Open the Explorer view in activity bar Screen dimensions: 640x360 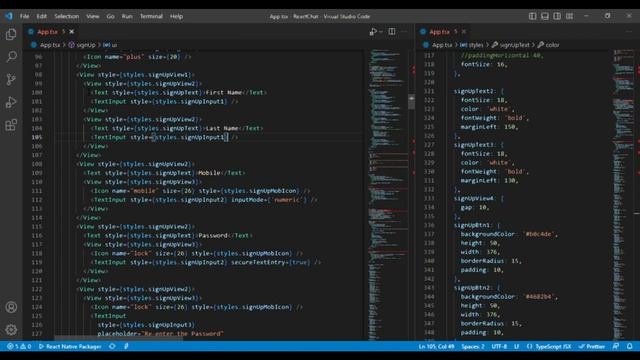(11, 34)
